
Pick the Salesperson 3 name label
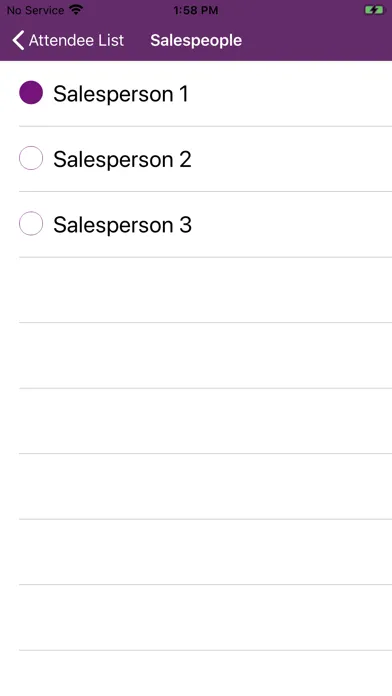point(123,225)
